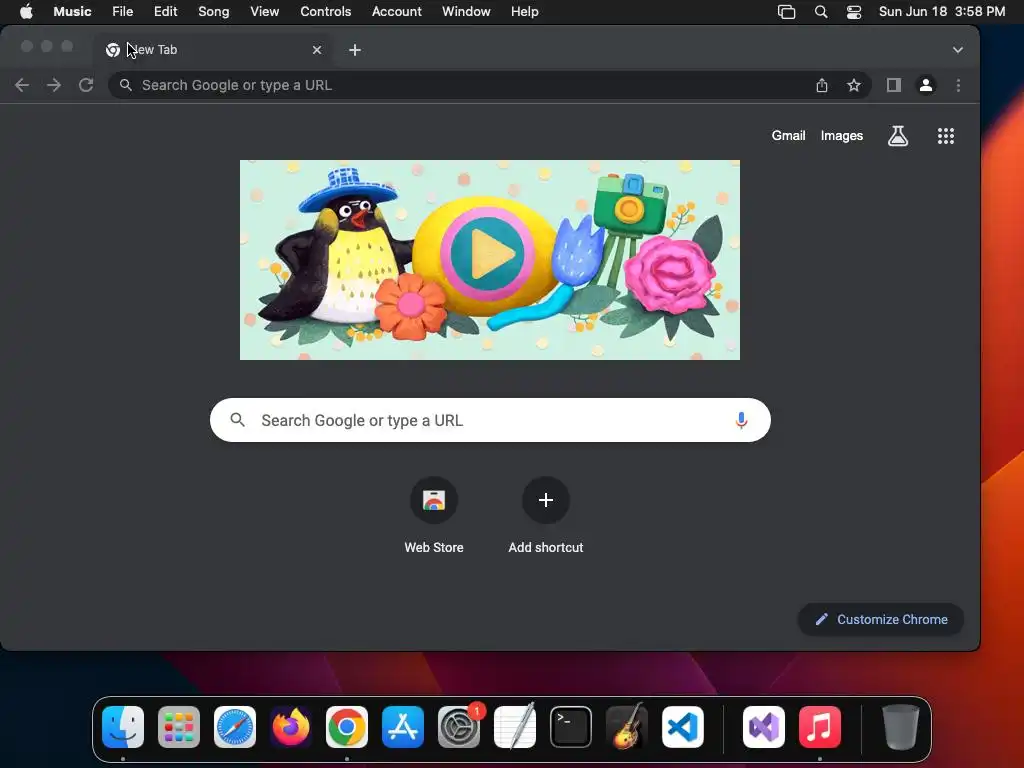Open the Window menu
The width and height of the screenshot is (1024, 768).
pos(466,12)
